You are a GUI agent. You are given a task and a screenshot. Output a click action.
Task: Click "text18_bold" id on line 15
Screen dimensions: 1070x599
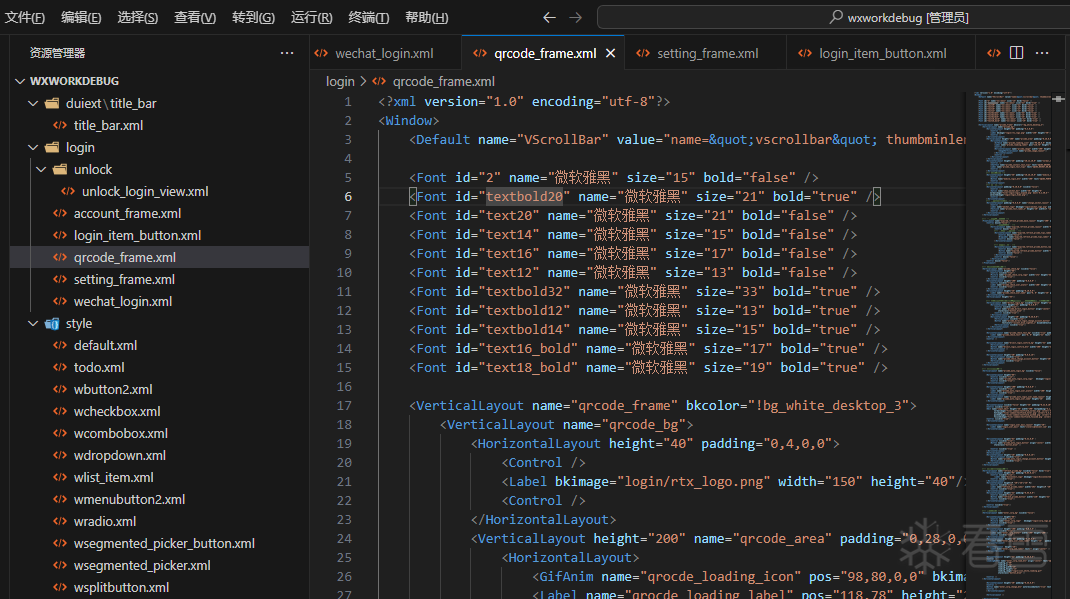(x=528, y=367)
